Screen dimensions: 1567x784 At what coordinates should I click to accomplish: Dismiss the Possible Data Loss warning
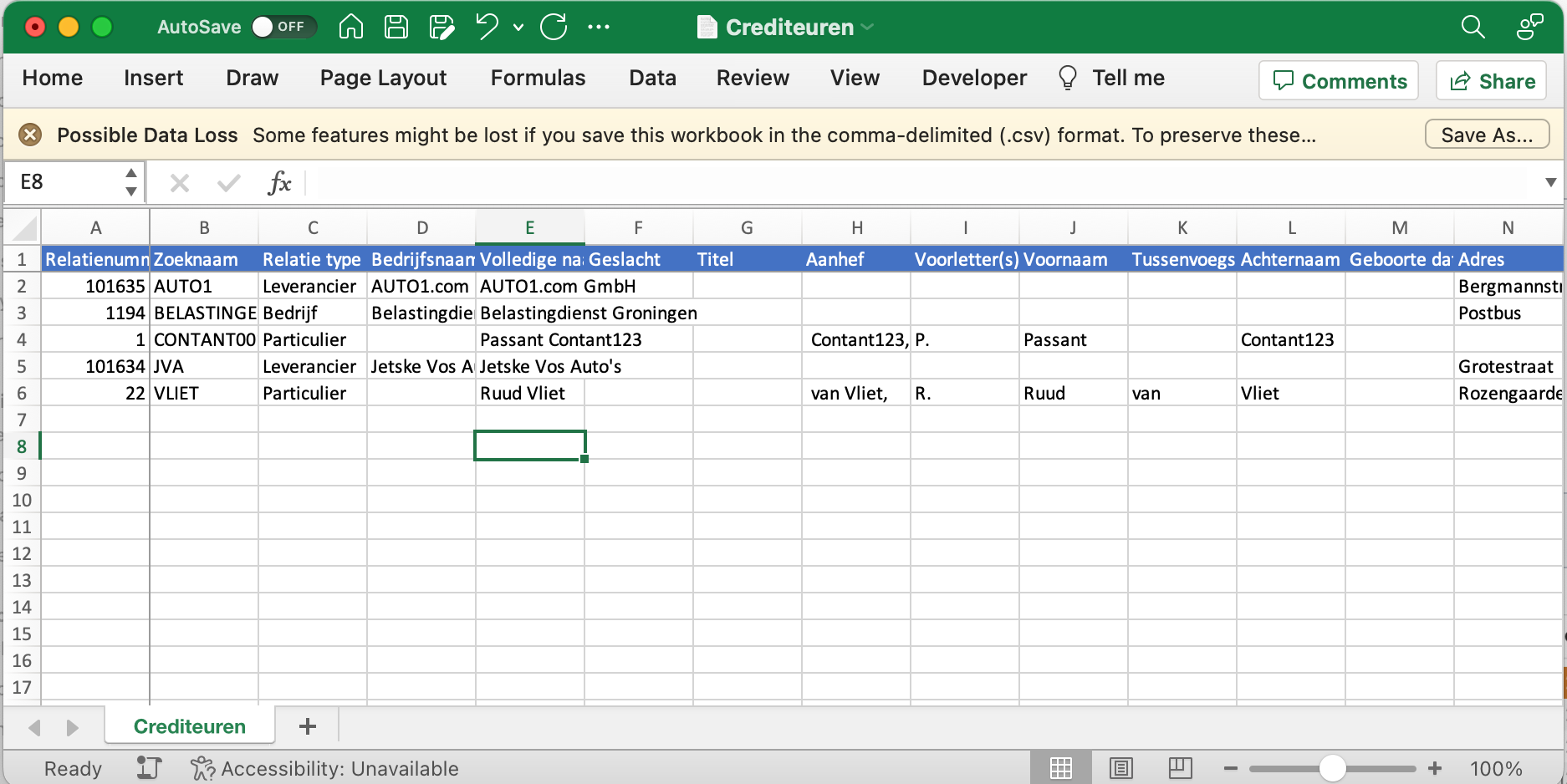(30, 135)
